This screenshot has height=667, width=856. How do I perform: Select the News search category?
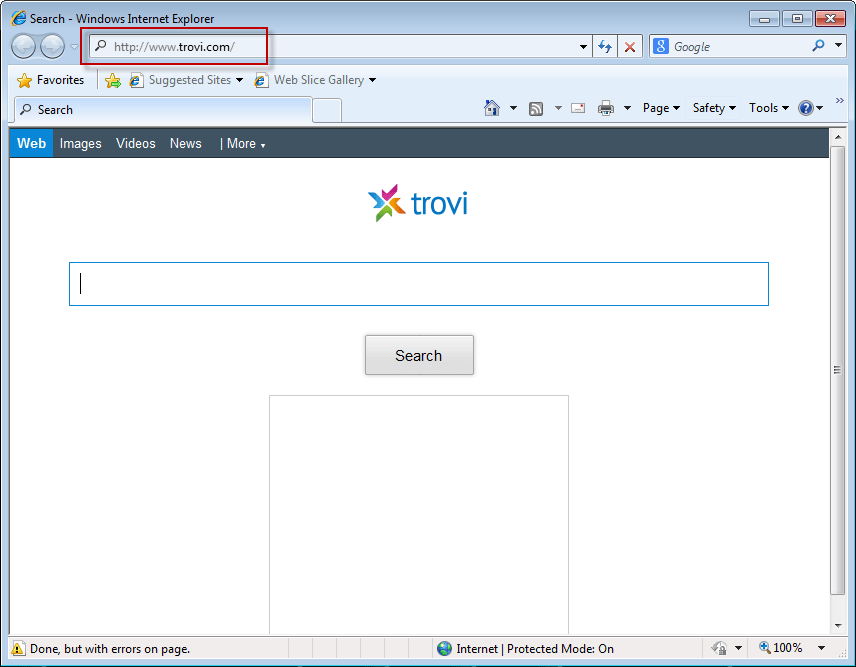(186, 144)
